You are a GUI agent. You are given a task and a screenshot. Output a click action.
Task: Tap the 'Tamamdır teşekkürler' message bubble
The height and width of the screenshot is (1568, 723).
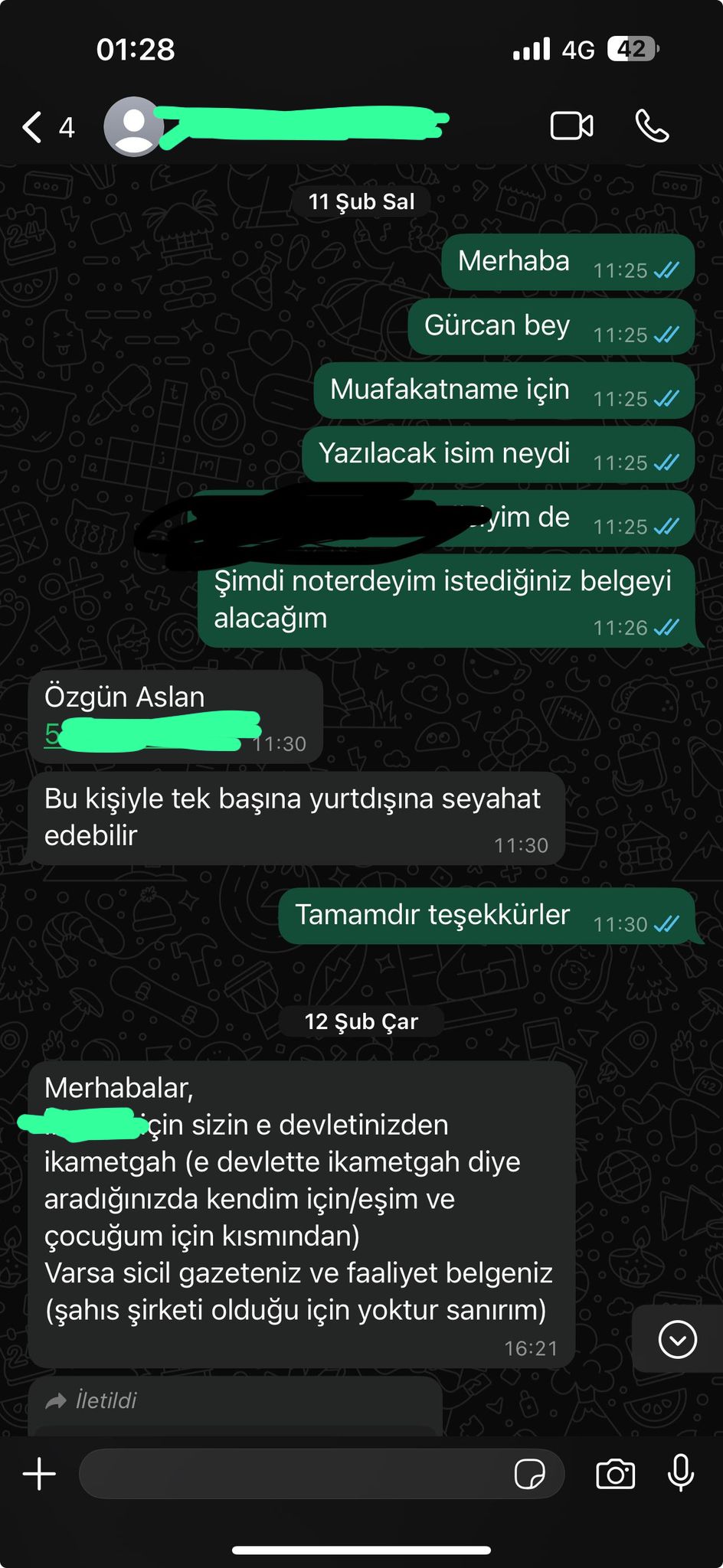tap(487, 916)
